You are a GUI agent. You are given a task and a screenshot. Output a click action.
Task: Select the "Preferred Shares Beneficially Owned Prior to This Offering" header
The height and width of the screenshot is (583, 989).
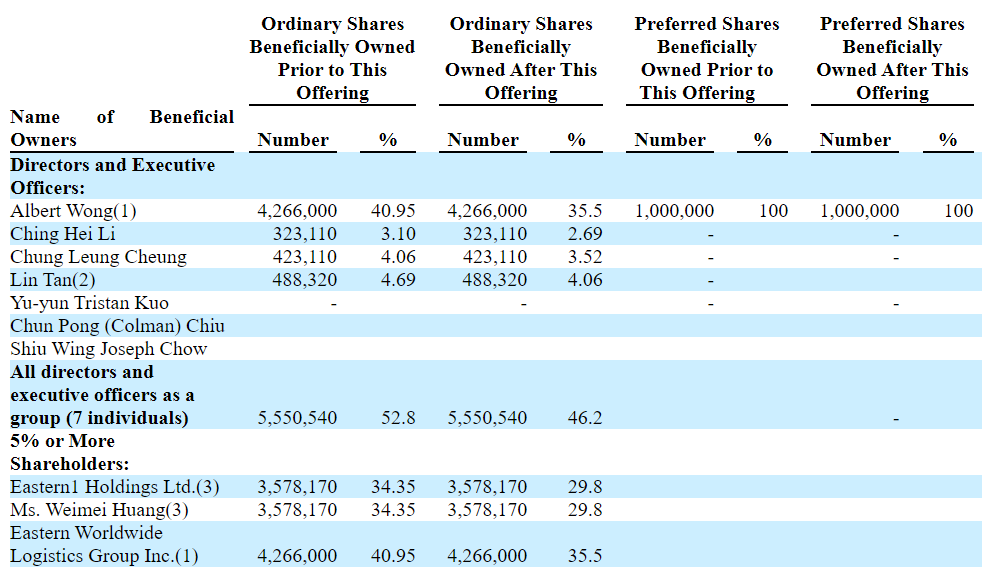pyautogui.click(x=706, y=58)
